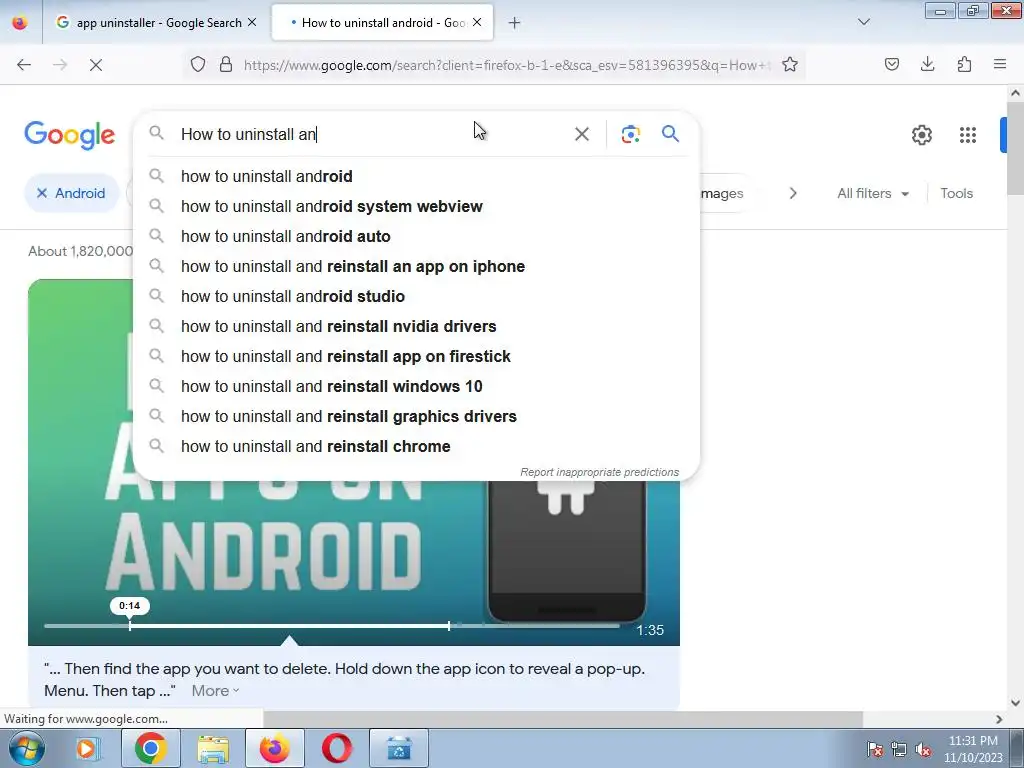
Task: Click the 0:14 video key moment marker
Action: (129, 606)
